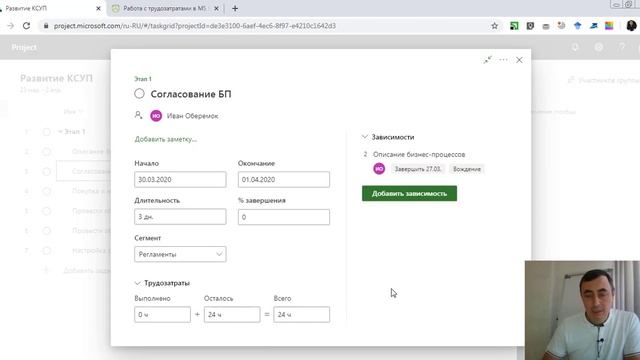The image size is (640, 360).
Task: Click the Project app title in header
Action: (x=24, y=47)
